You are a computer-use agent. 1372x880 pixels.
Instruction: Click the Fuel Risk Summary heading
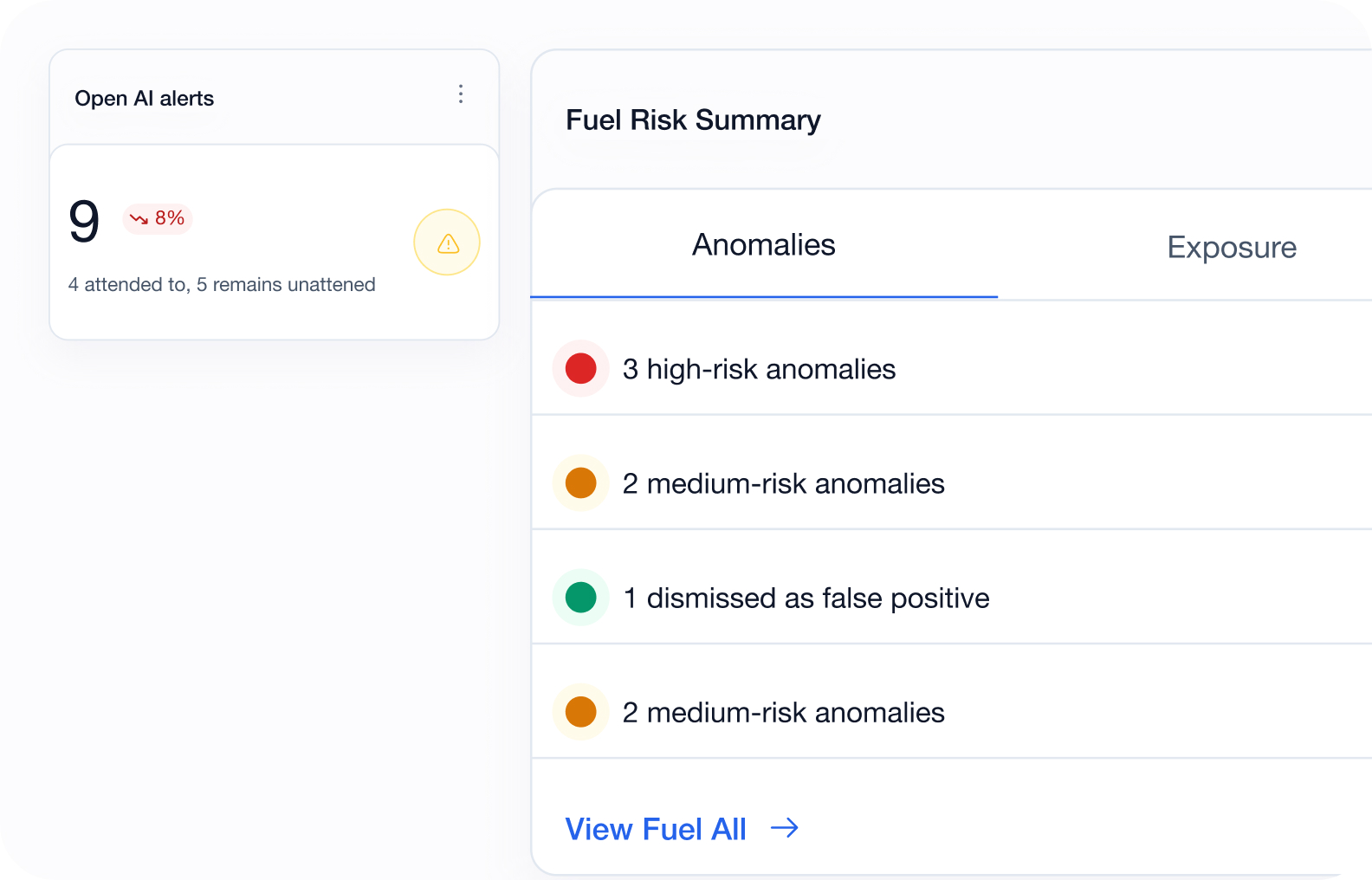[x=693, y=120]
